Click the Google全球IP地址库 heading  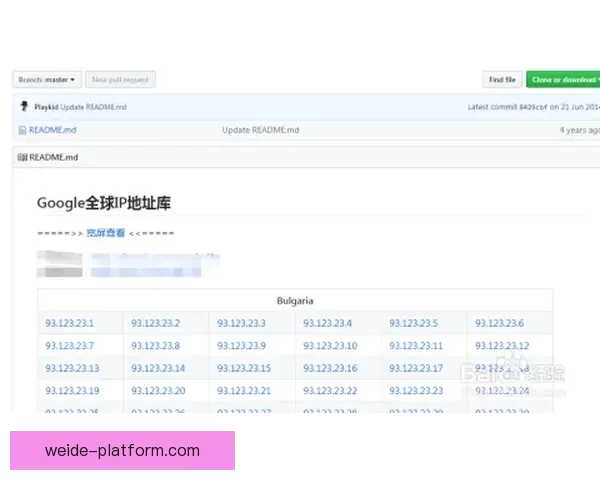(104, 203)
